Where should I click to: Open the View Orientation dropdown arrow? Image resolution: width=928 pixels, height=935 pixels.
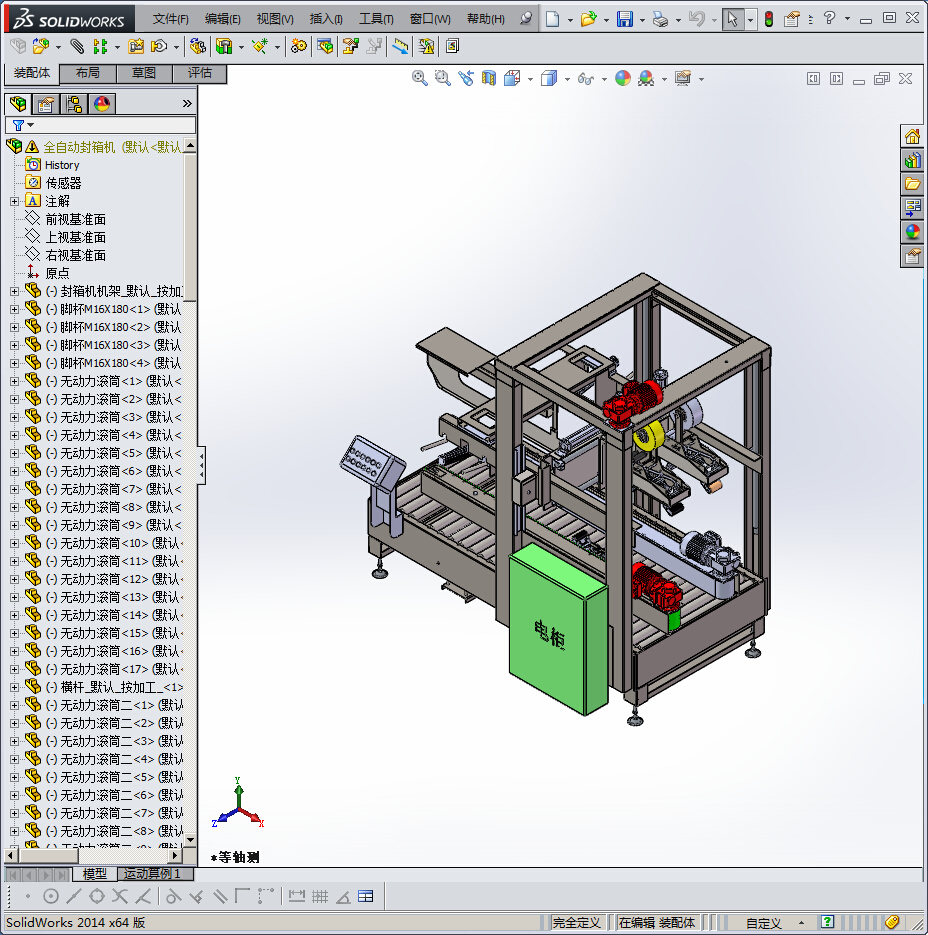pyautogui.click(x=530, y=79)
